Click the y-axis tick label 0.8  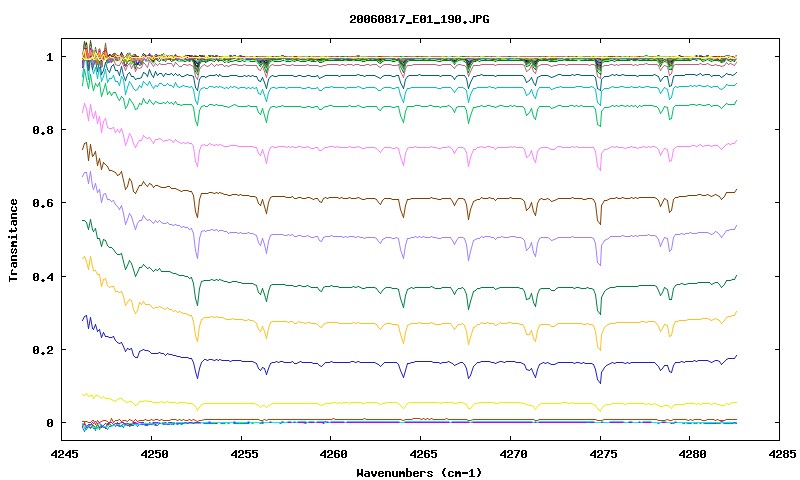43,130
